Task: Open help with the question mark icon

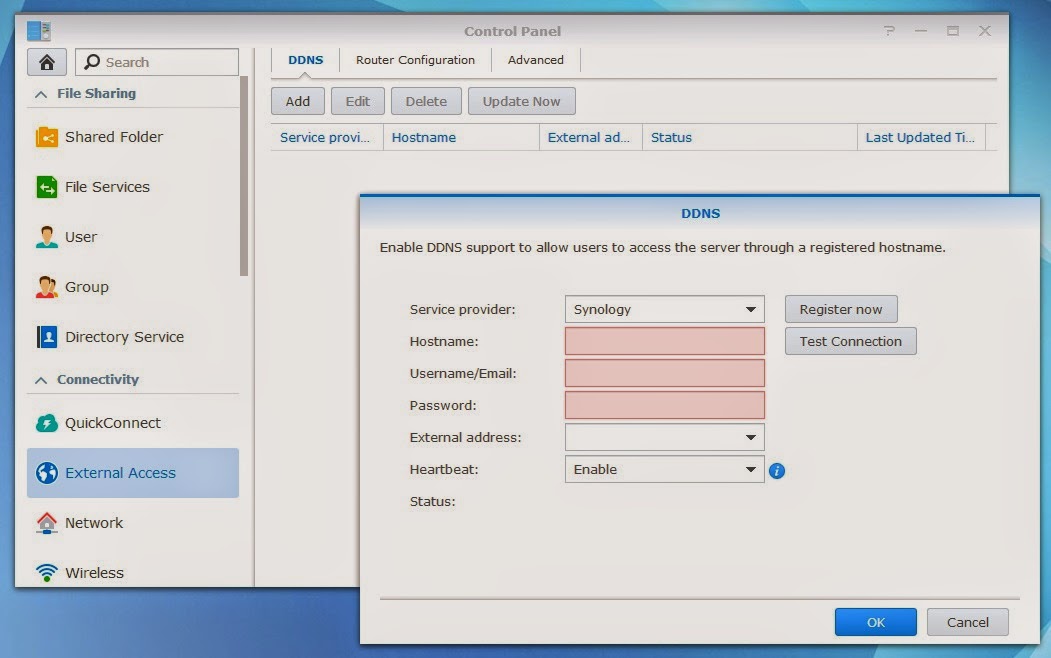Action: pyautogui.click(x=889, y=31)
